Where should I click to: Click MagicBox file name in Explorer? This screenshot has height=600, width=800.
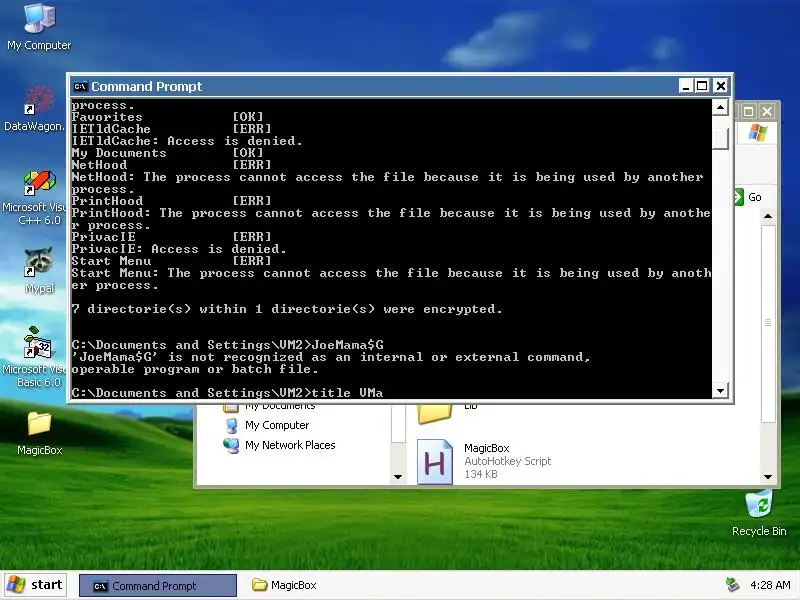pos(487,448)
